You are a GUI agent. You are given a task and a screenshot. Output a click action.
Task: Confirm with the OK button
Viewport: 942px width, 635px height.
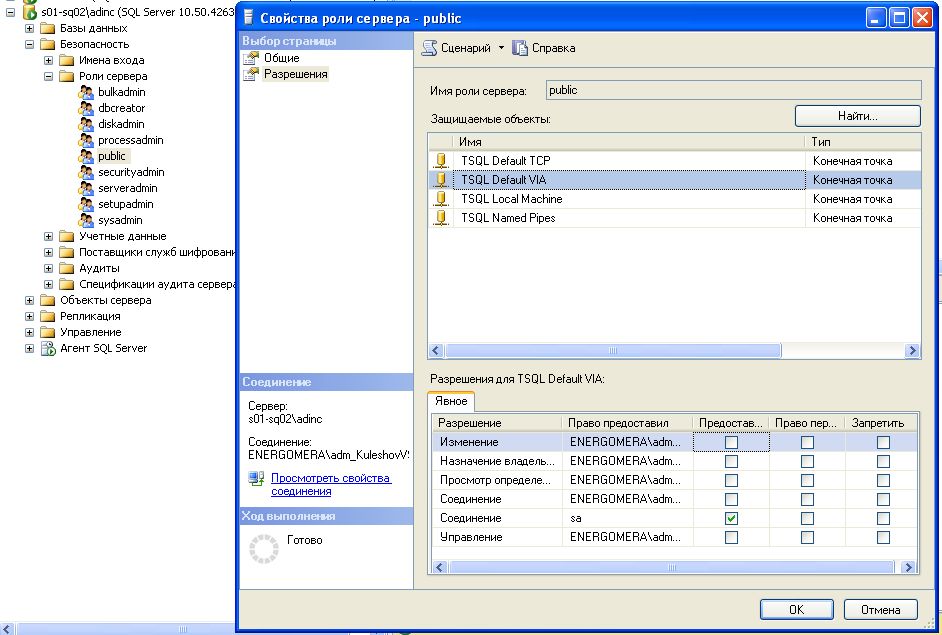[797, 610]
